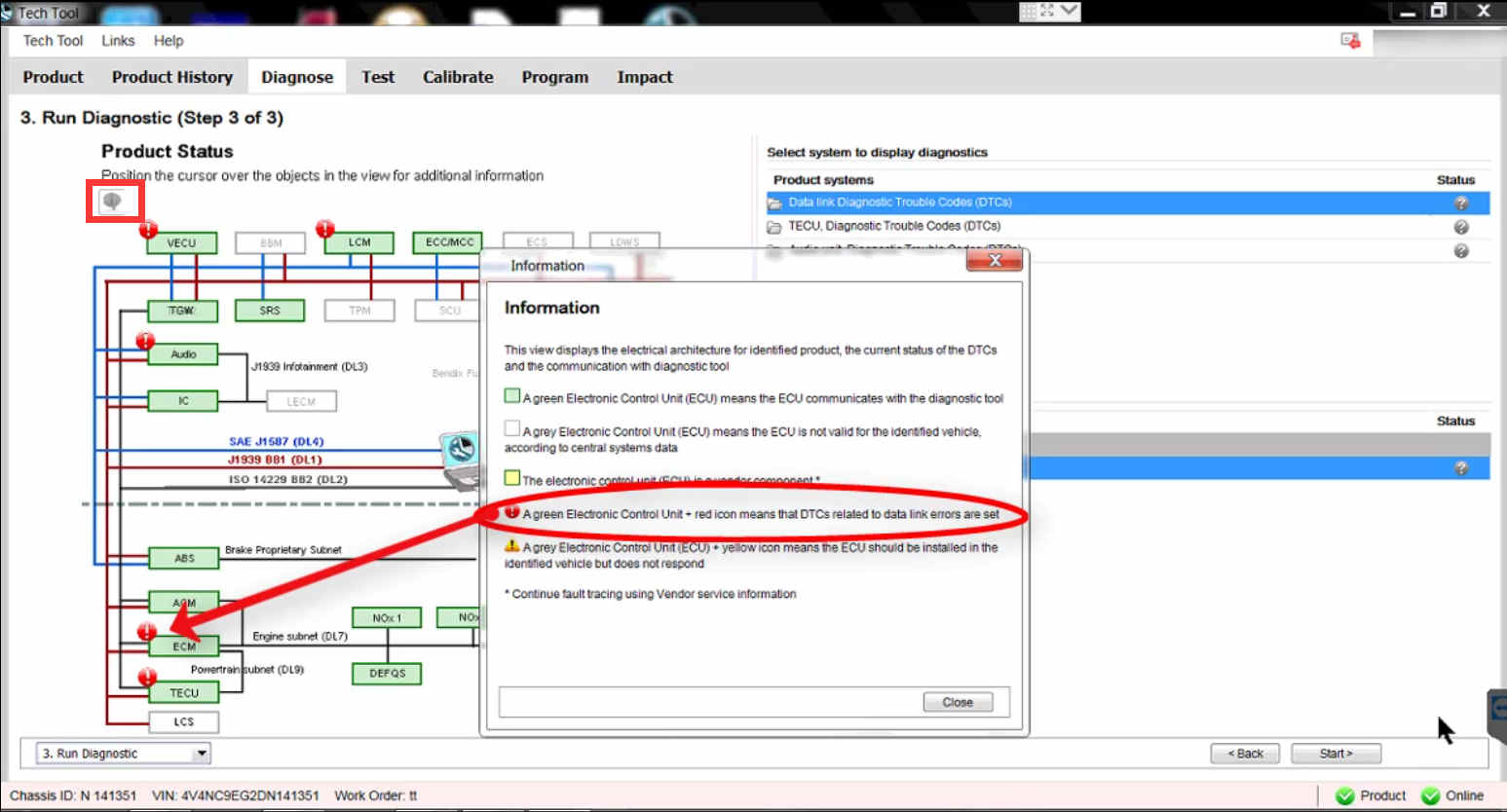1507x812 pixels.
Task: Select the IC control unit box
Action: [183, 401]
